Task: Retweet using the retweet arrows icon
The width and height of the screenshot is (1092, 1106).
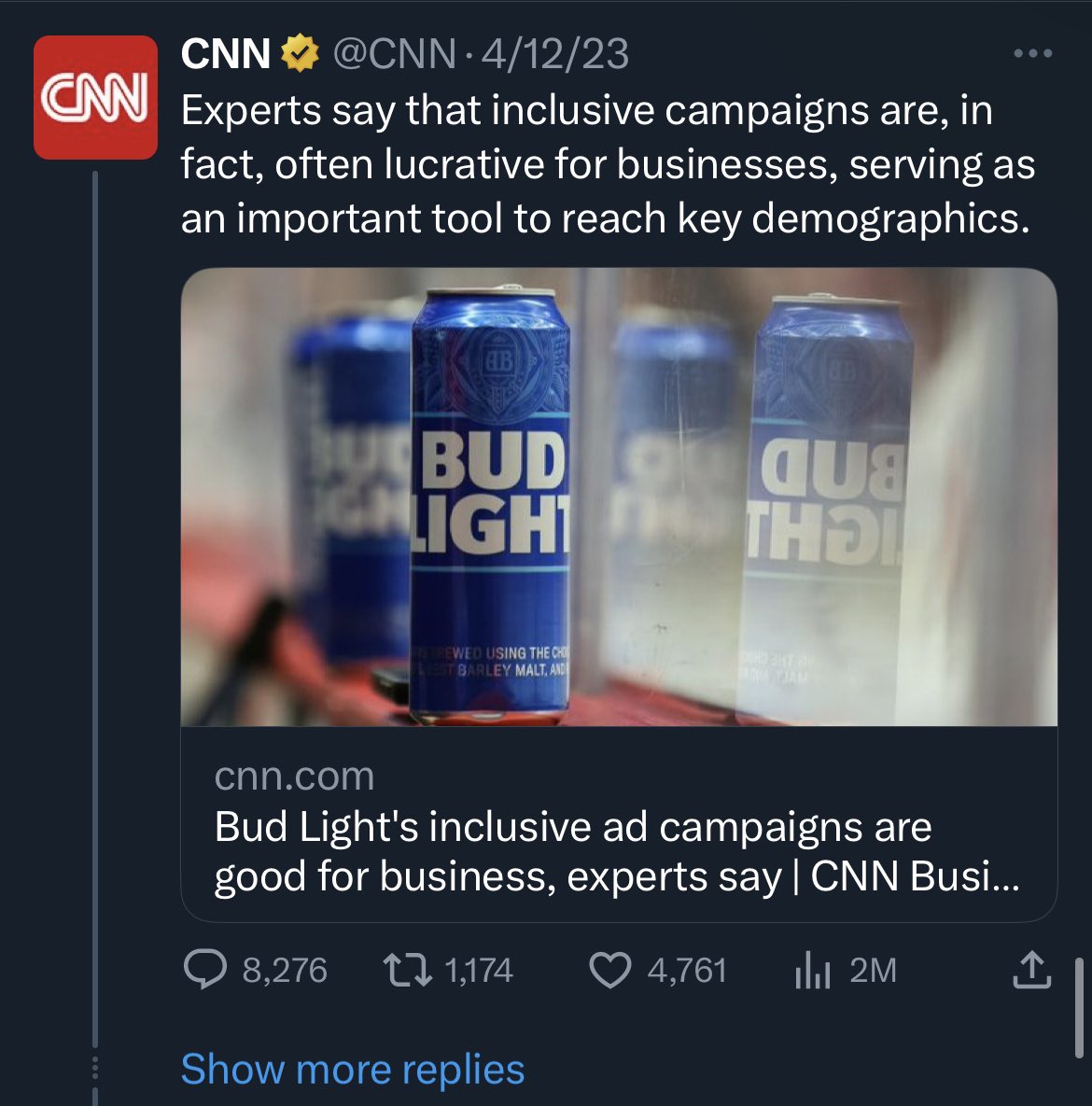Action: tap(408, 970)
